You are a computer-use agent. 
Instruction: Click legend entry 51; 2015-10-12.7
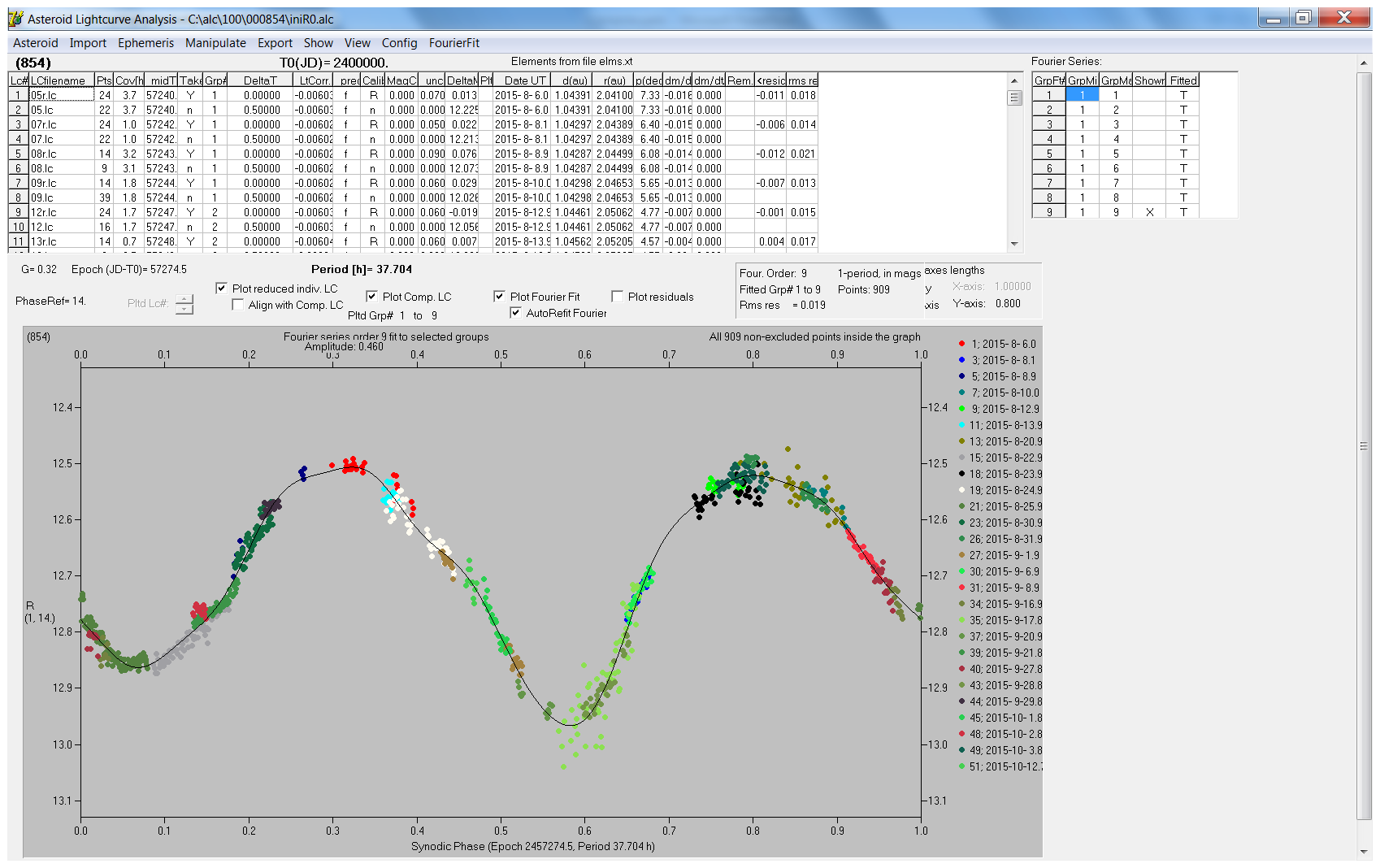tap(1000, 766)
